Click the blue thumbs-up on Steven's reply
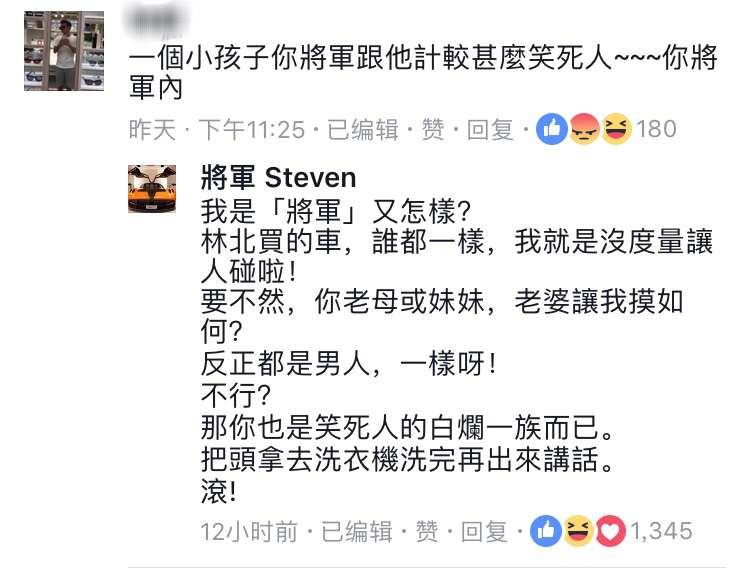Image resolution: width=750 pixels, height=574 pixels. click(x=546, y=531)
